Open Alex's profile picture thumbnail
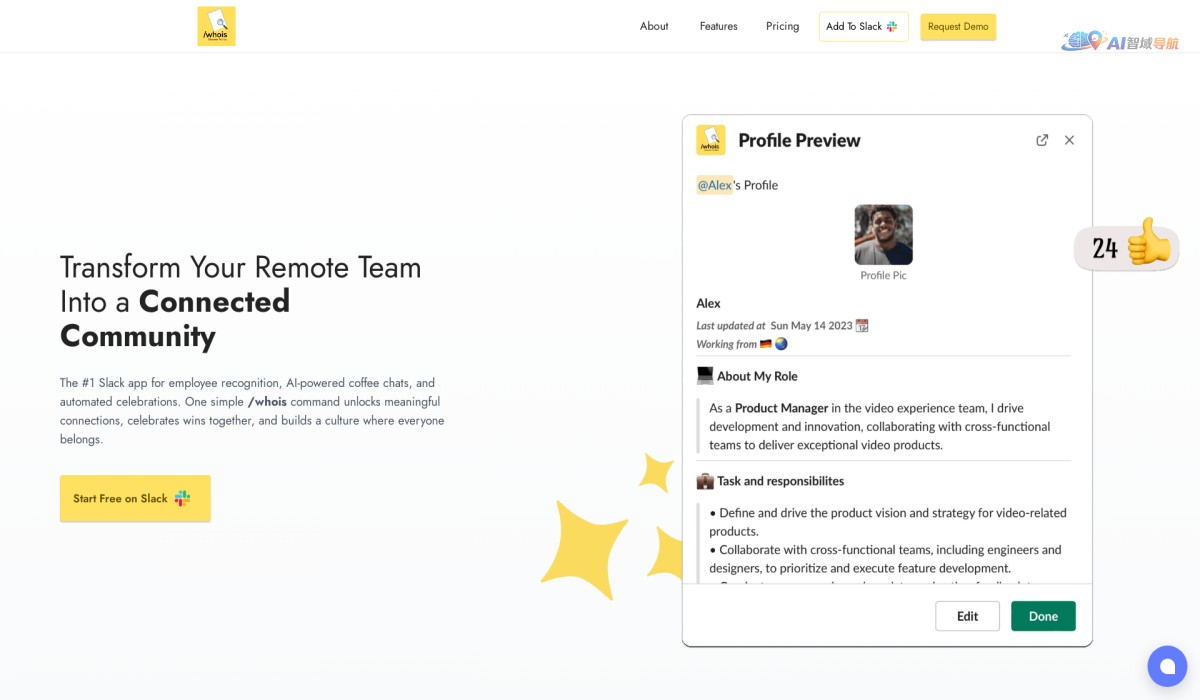Image resolution: width=1200 pixels, height=700 pixels. [883, 235]
